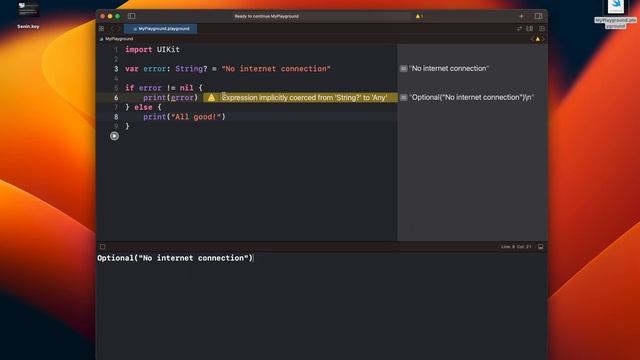The image size is (640, 360).
Task: Toggle the console pane icon at bottom right
Action: tap(540, 247)
